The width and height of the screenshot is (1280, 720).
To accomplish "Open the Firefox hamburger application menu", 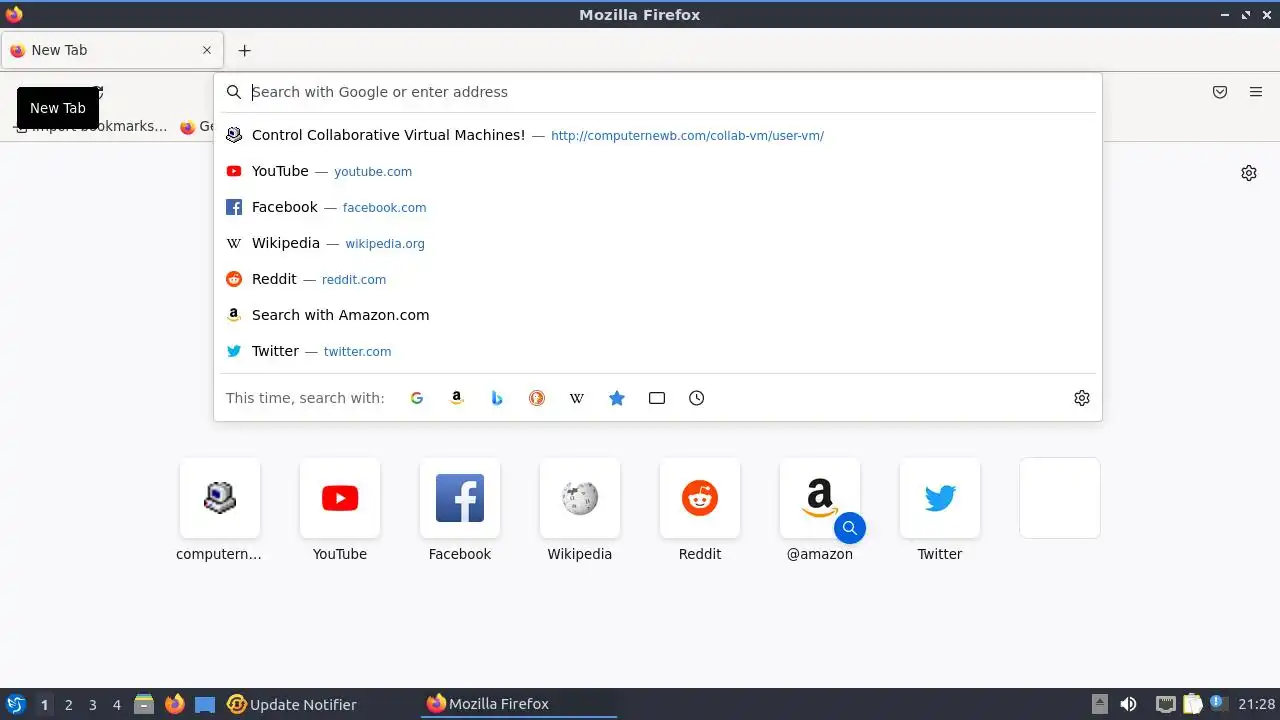I will point(1256,92).
